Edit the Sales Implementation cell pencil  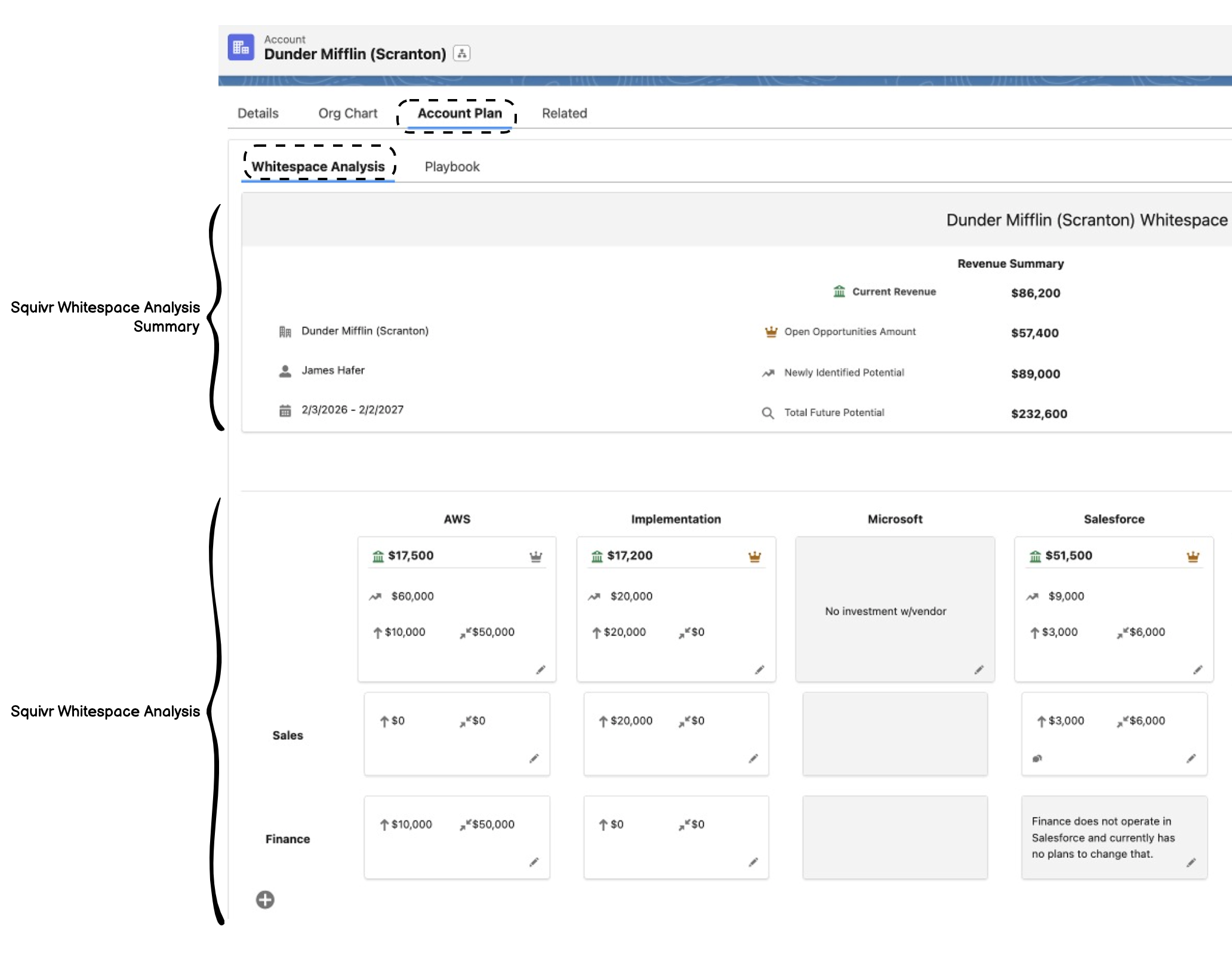tap(753, 758)
